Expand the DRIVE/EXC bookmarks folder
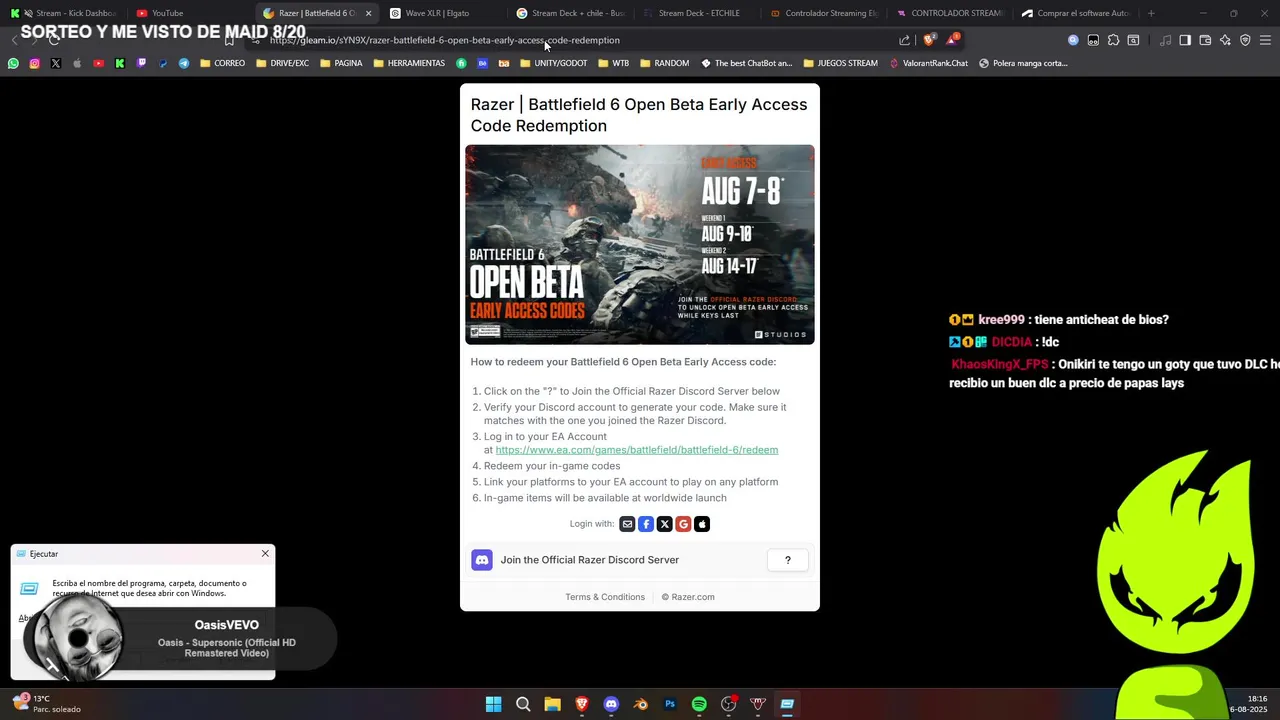1280x720 pixels. pos(282,63)
